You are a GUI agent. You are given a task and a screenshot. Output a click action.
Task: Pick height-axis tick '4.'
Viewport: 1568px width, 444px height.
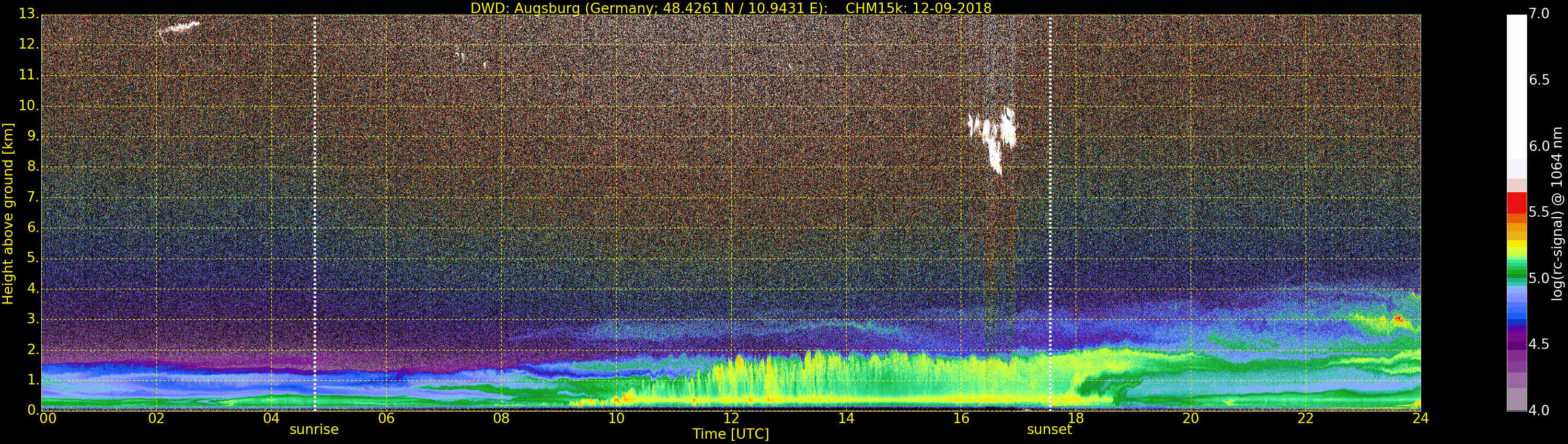click(33, 288)
